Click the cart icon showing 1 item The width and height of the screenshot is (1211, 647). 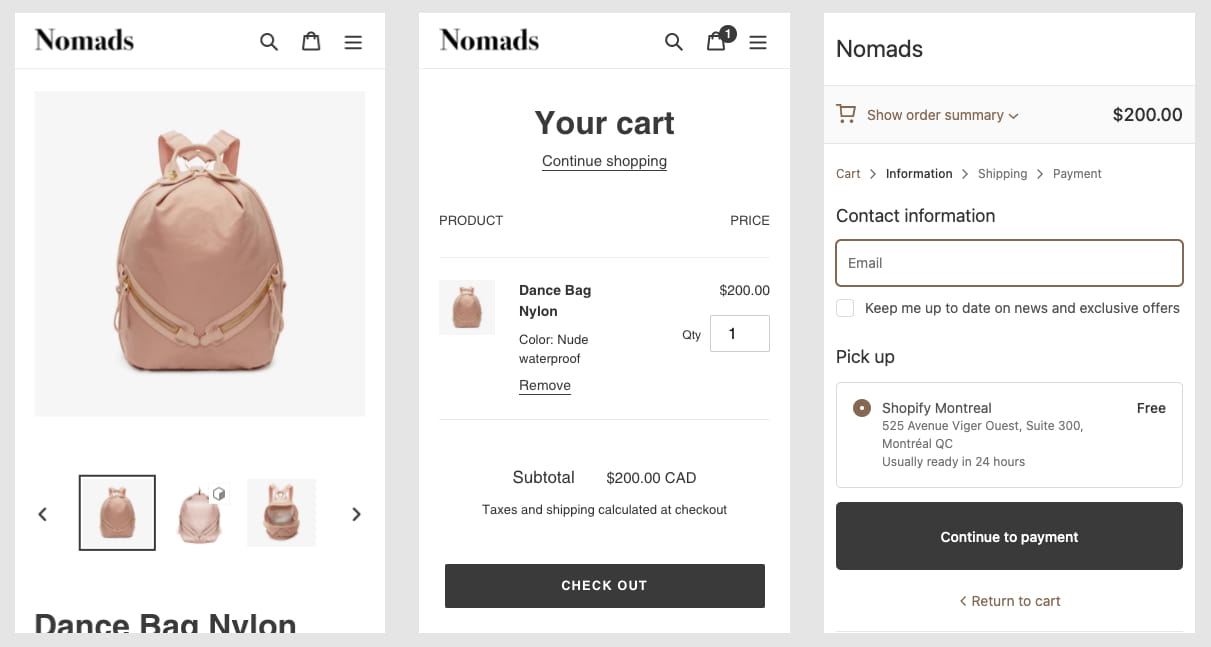[x=717, y=42]
